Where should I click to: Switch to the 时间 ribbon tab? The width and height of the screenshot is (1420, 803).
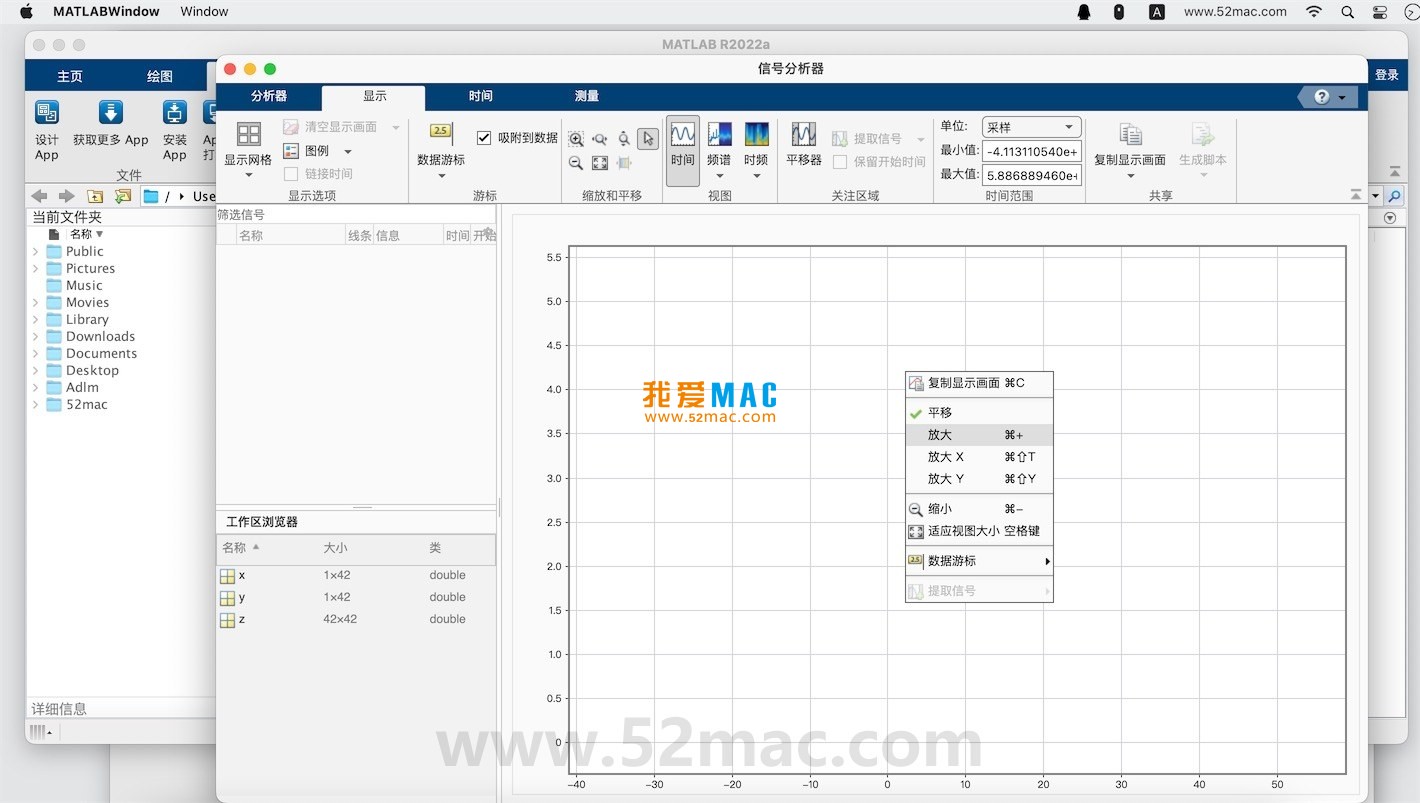[x=481, y=96]
